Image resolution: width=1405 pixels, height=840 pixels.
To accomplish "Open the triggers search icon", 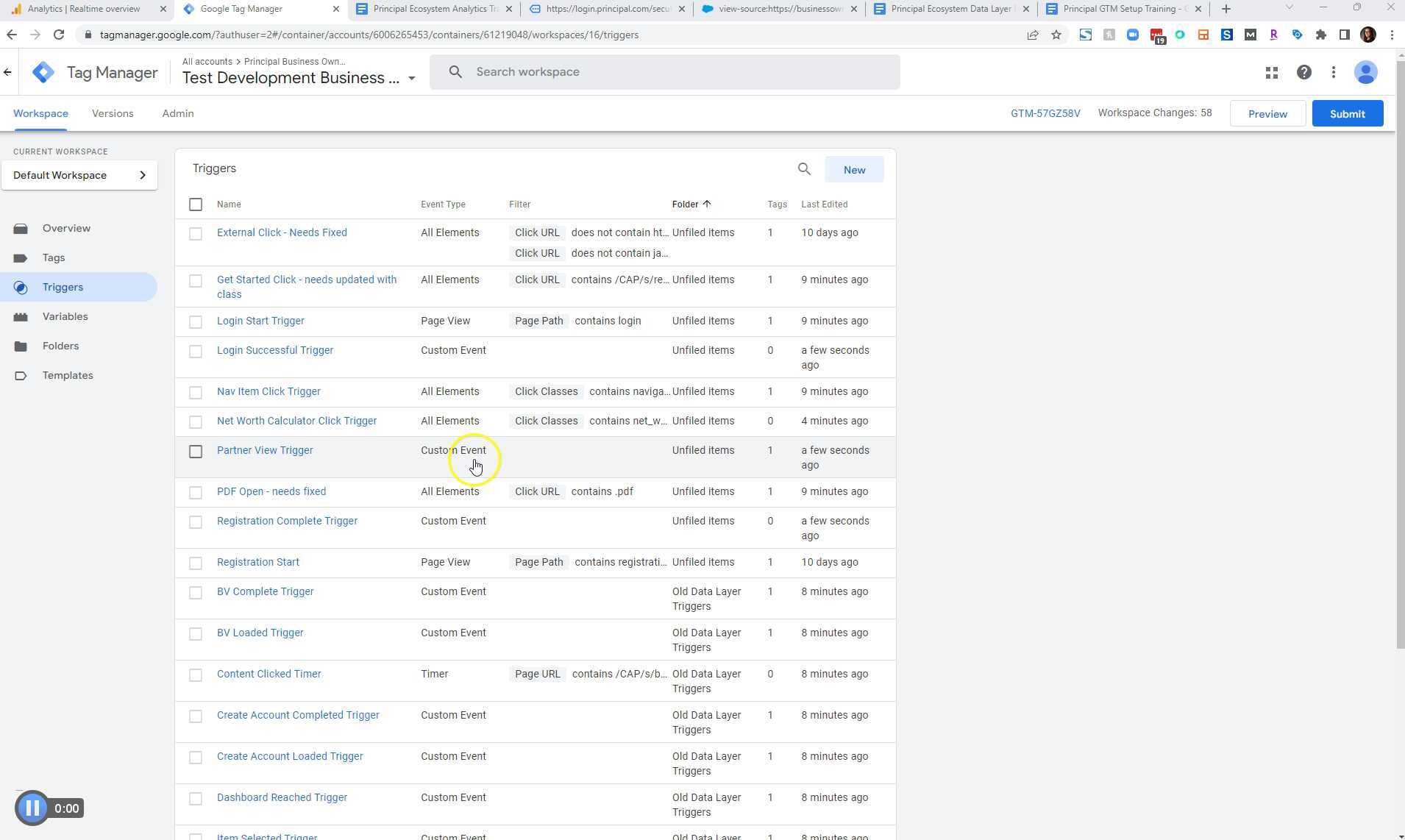I will click(x=803, y=168).
